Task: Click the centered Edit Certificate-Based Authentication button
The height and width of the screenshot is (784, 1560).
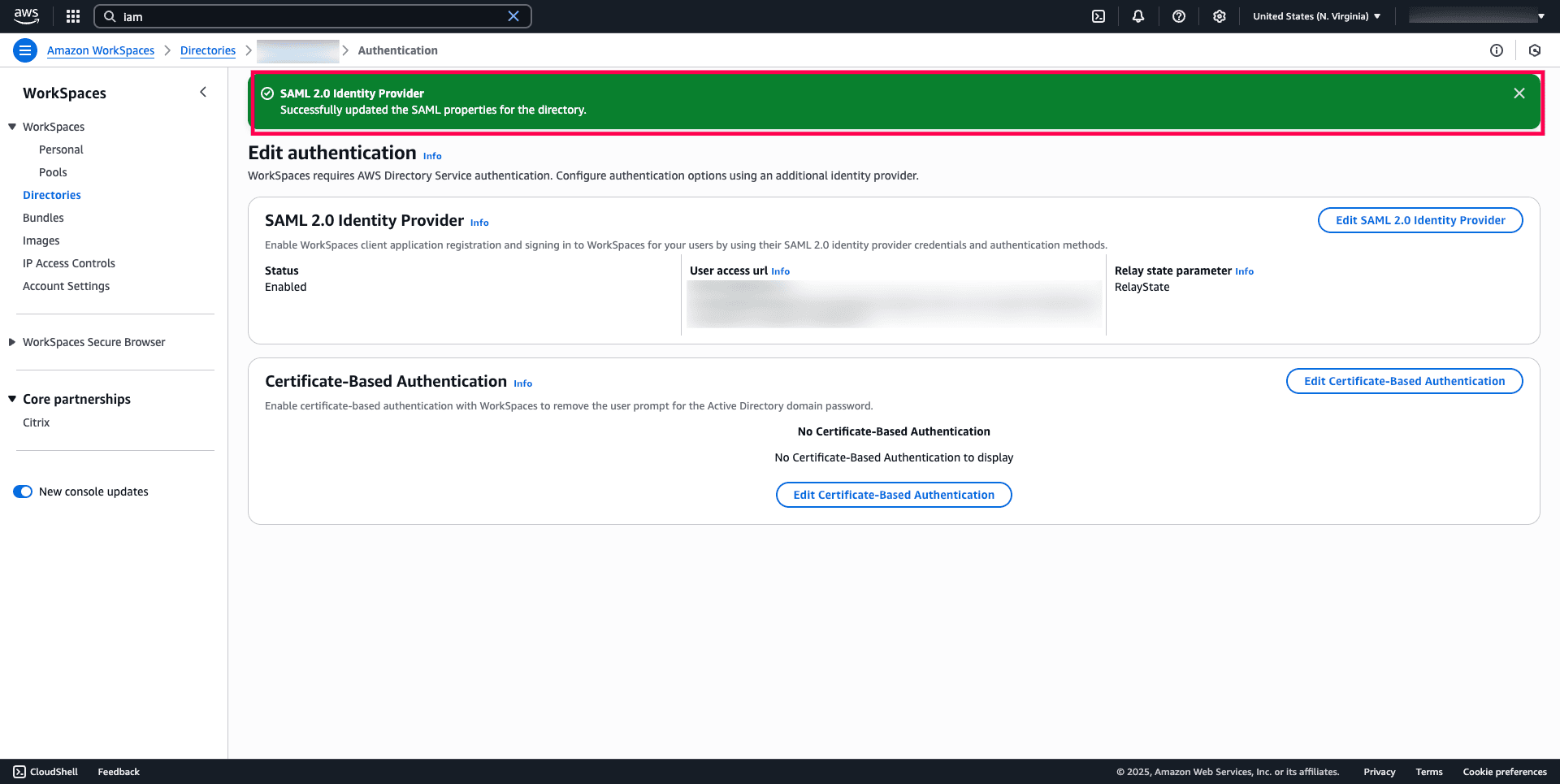Action: [x=894, y=495]
